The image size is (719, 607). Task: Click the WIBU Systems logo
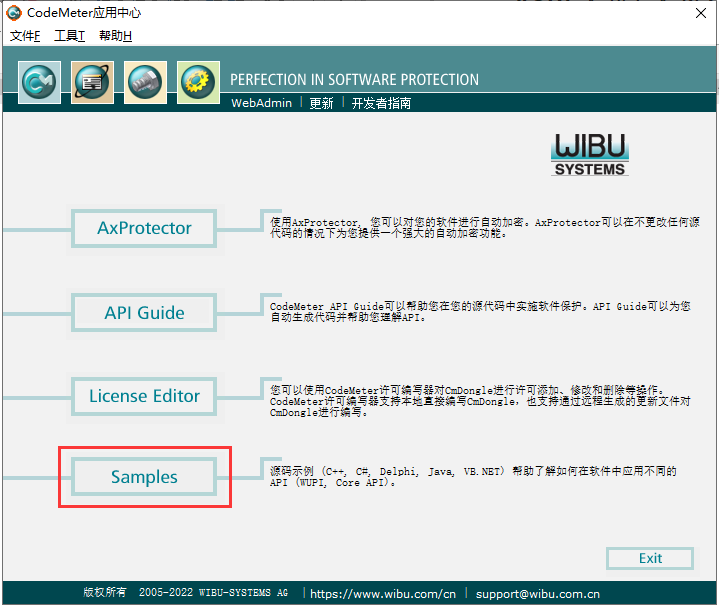pos(590,155)
